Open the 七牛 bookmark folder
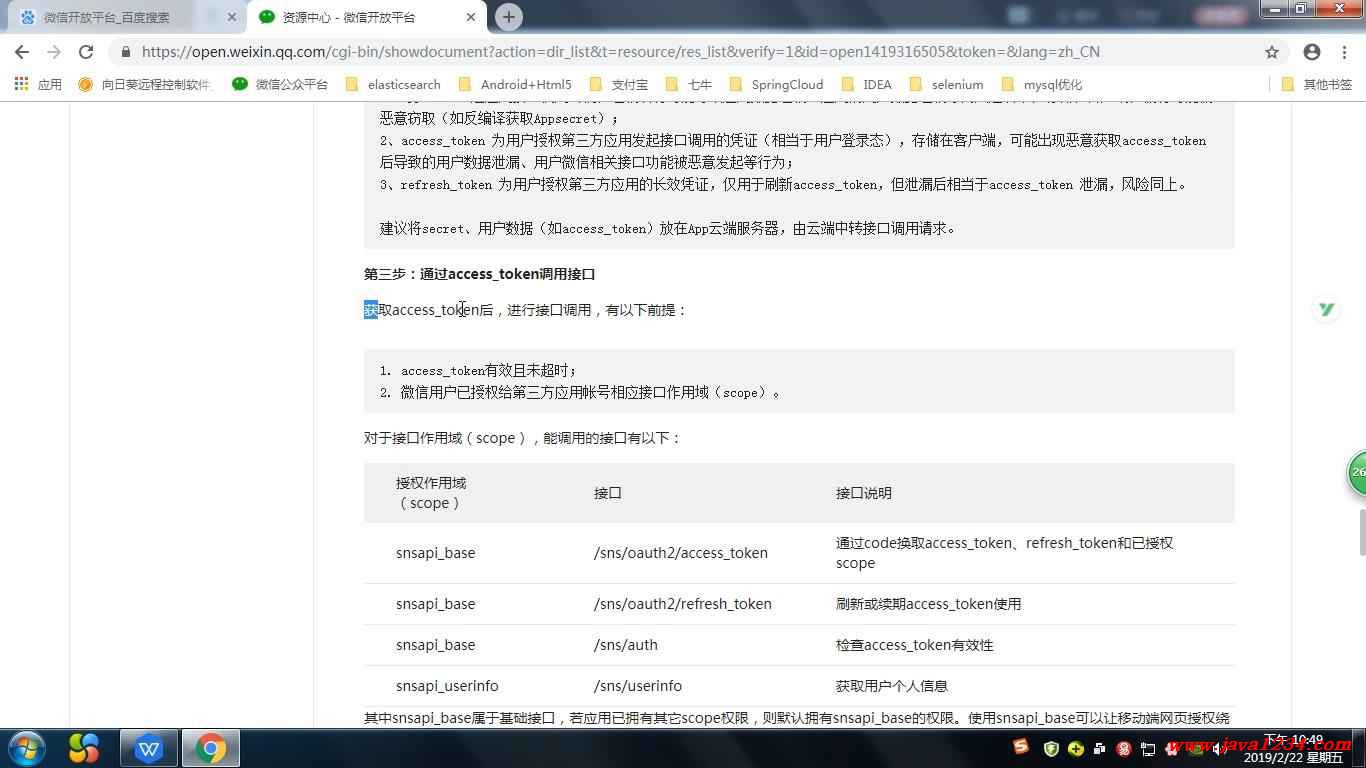 coord(689,84)
